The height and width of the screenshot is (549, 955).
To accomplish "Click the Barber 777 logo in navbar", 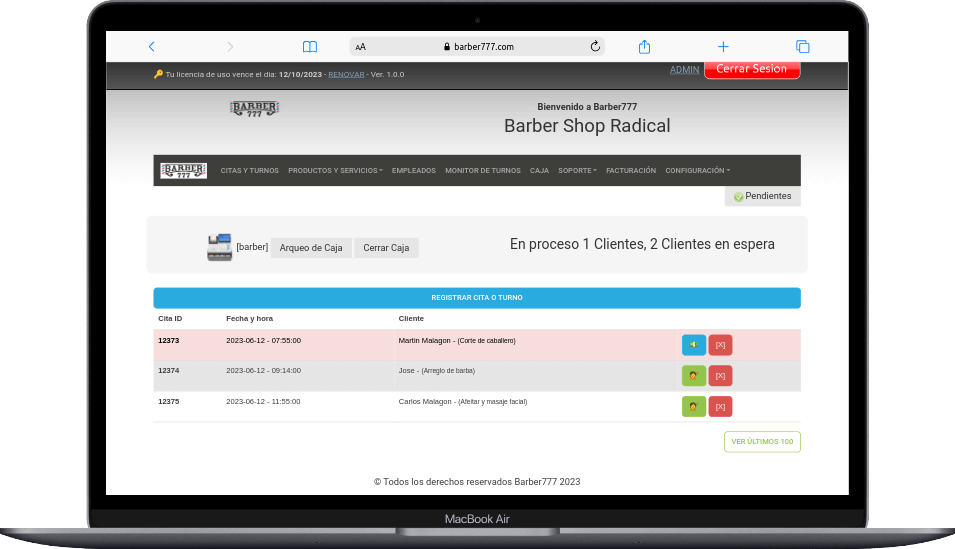I will (x=184, y=171).
